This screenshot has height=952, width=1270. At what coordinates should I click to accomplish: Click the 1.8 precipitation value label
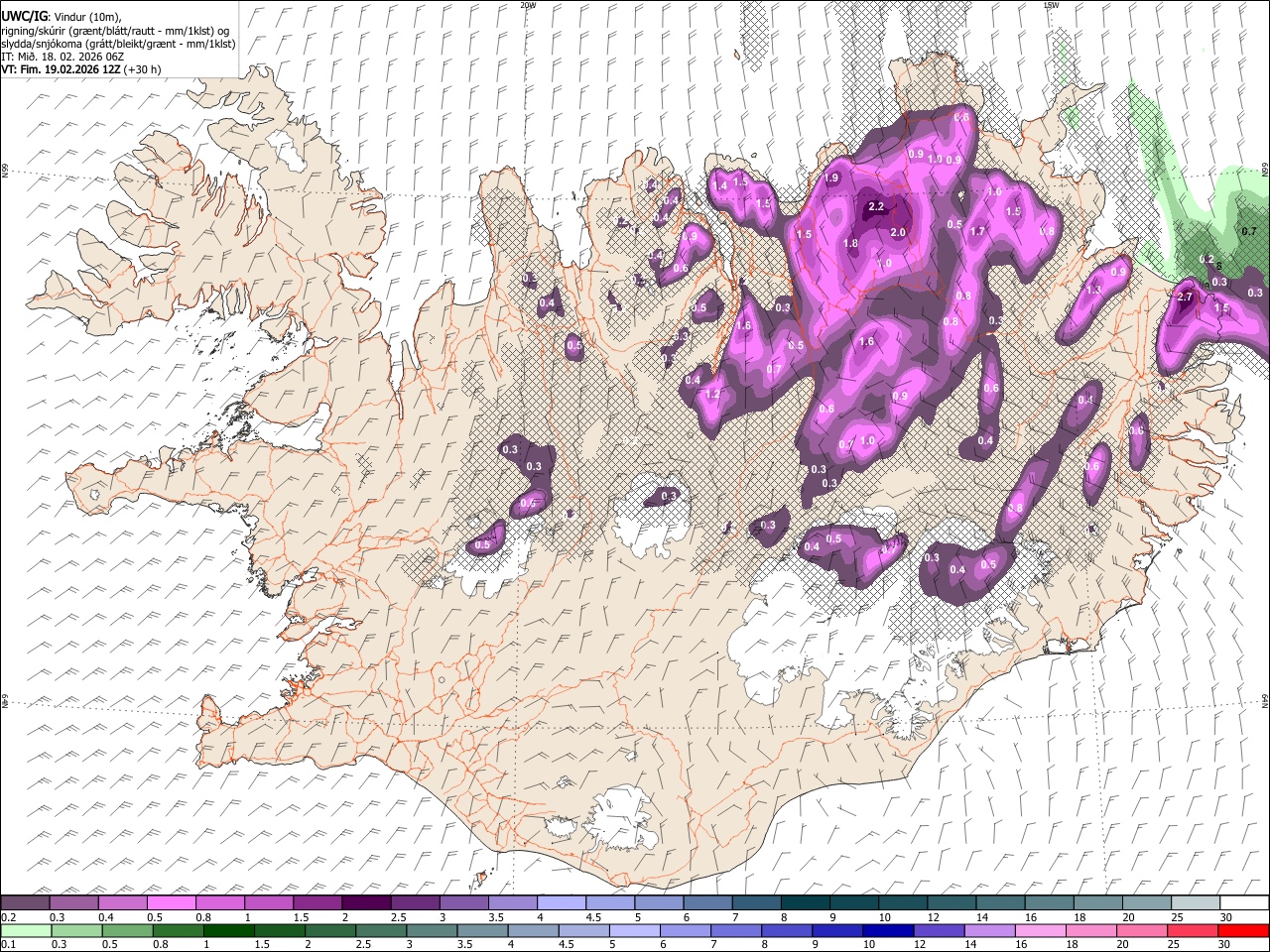(850, 243)
